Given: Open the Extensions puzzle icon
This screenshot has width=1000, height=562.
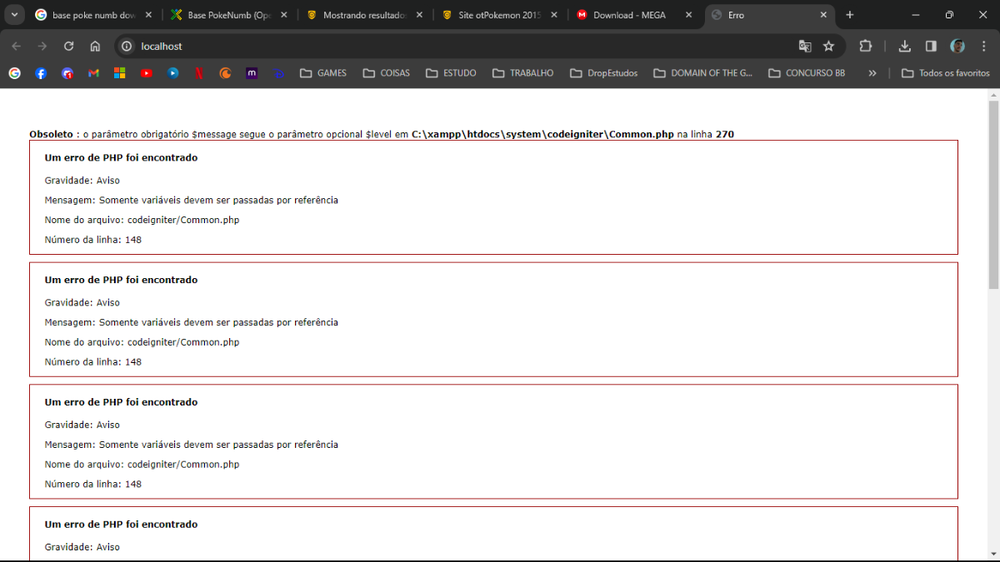Looking at the screenshot, I should (x=866, y=46).
